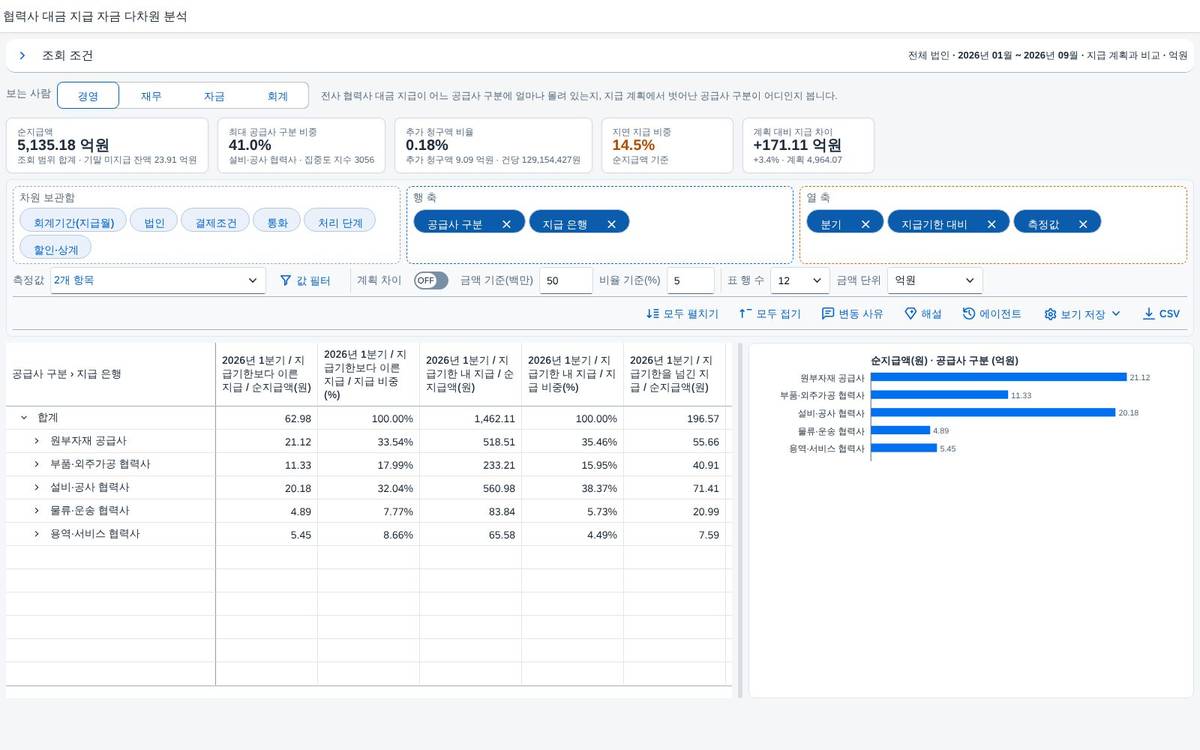The image size is (1200, 750).
Task: Switch to the 경영 viewer tab
Action: click(x=88, y=96)
